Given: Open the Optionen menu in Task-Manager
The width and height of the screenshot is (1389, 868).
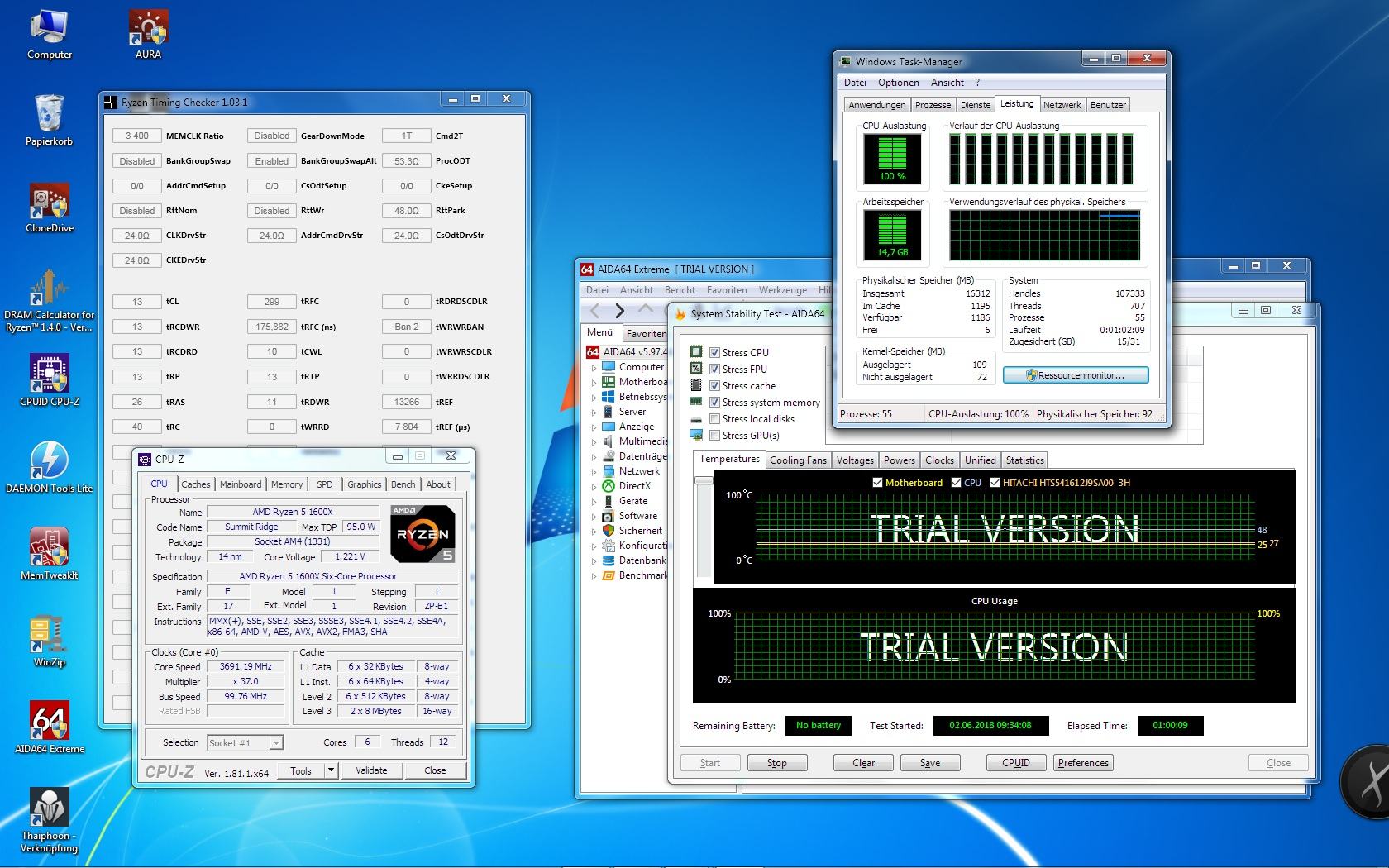Looking at the screenshot, I should [x=899, y=83].
